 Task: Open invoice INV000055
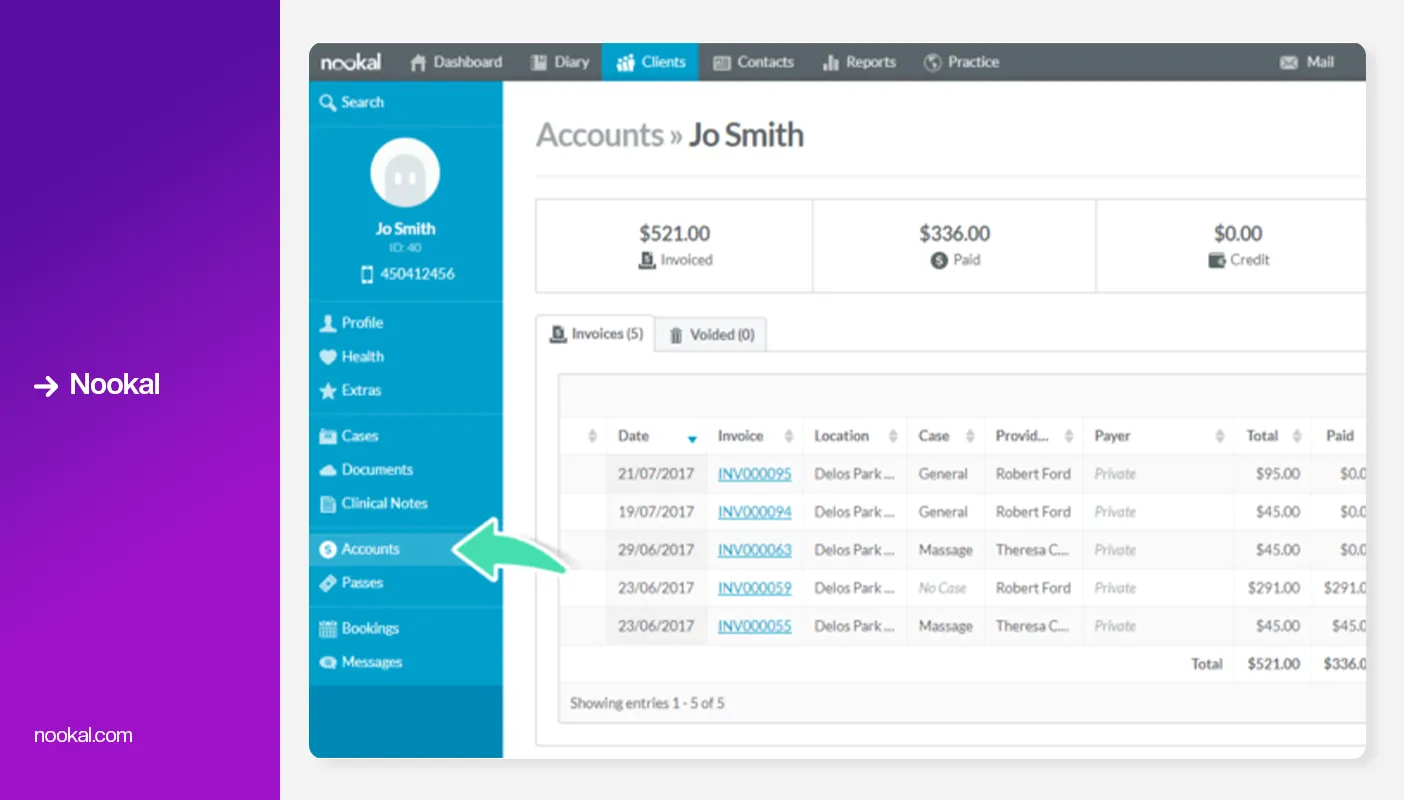pos(754,626)
